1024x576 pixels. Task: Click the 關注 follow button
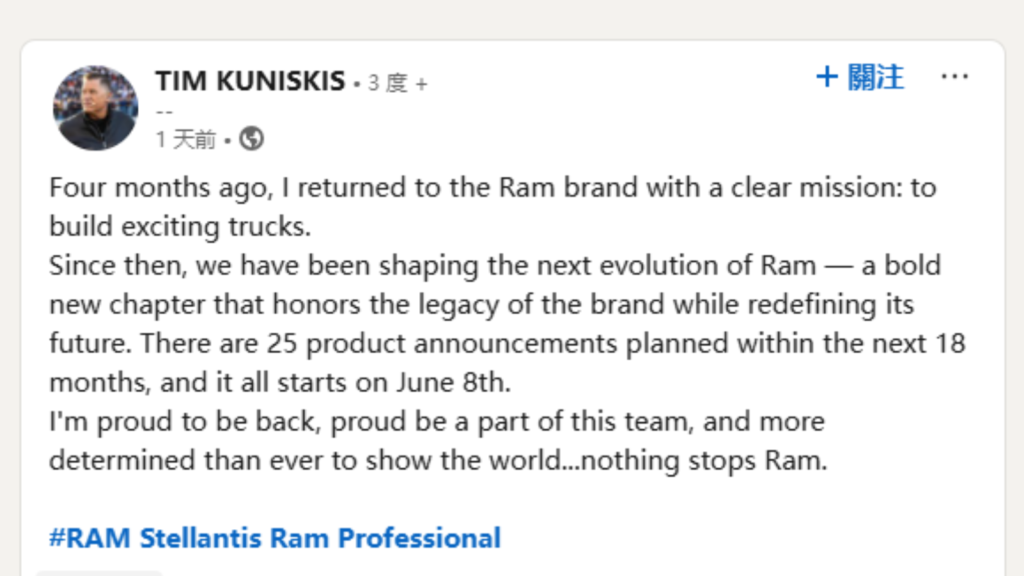[x=860, y=77]
